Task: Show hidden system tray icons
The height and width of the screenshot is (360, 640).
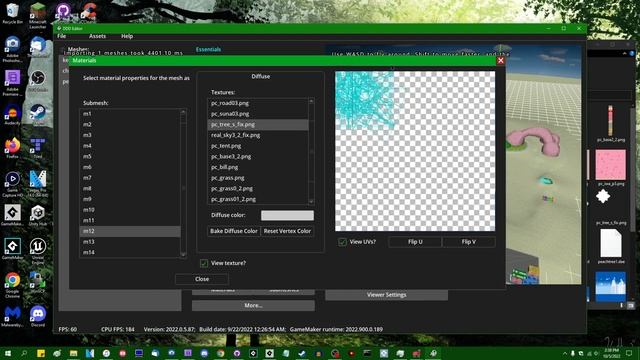Action: [x=565, y=353]
